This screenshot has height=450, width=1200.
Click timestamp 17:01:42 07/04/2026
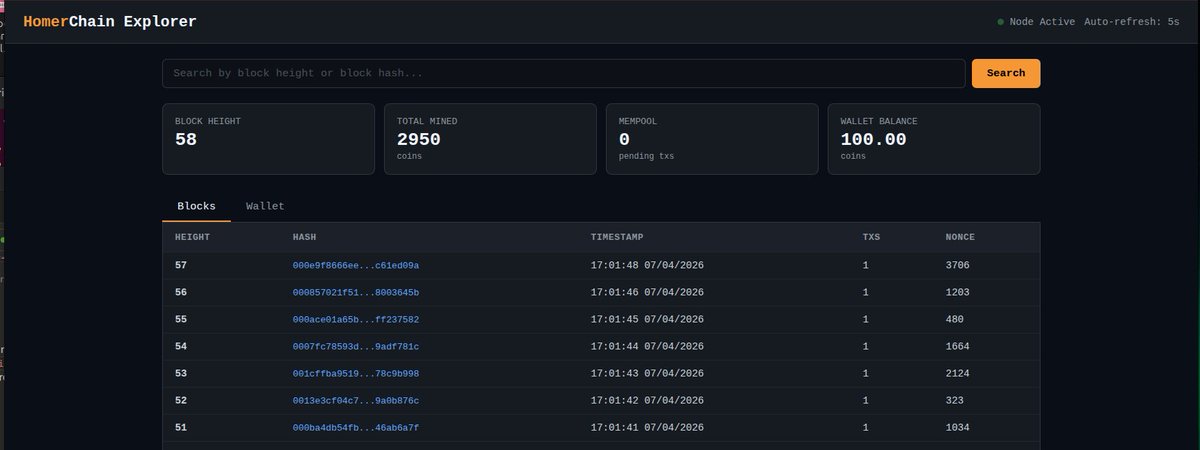(648, 400)
